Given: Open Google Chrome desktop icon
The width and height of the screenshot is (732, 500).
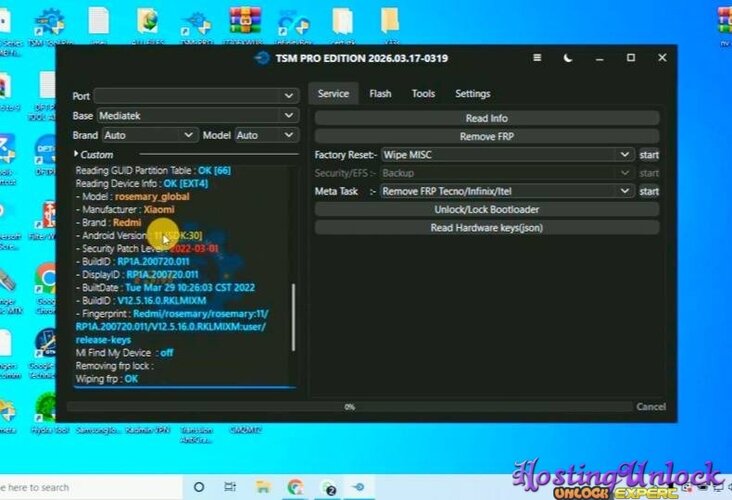Looking at the screenshot, I should pyautogui.click(x=46, y=277).
